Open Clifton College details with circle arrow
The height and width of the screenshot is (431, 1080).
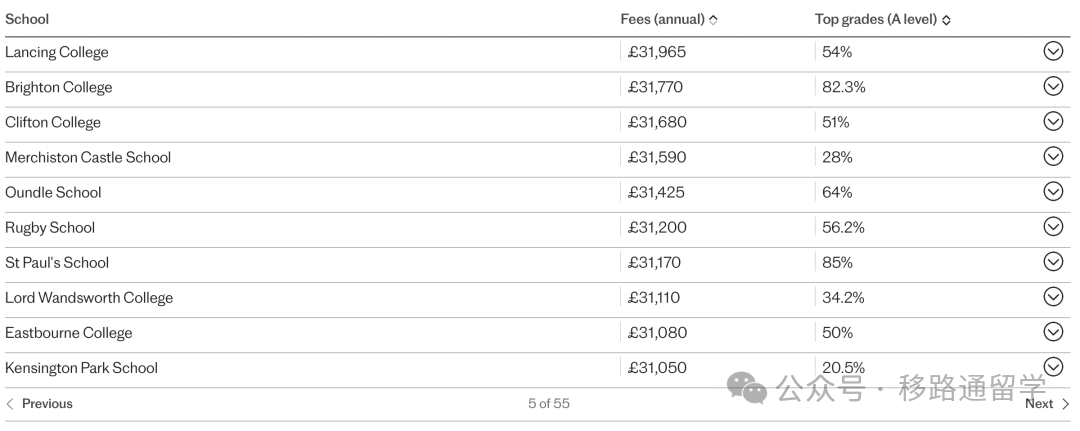coord(1053,121)
